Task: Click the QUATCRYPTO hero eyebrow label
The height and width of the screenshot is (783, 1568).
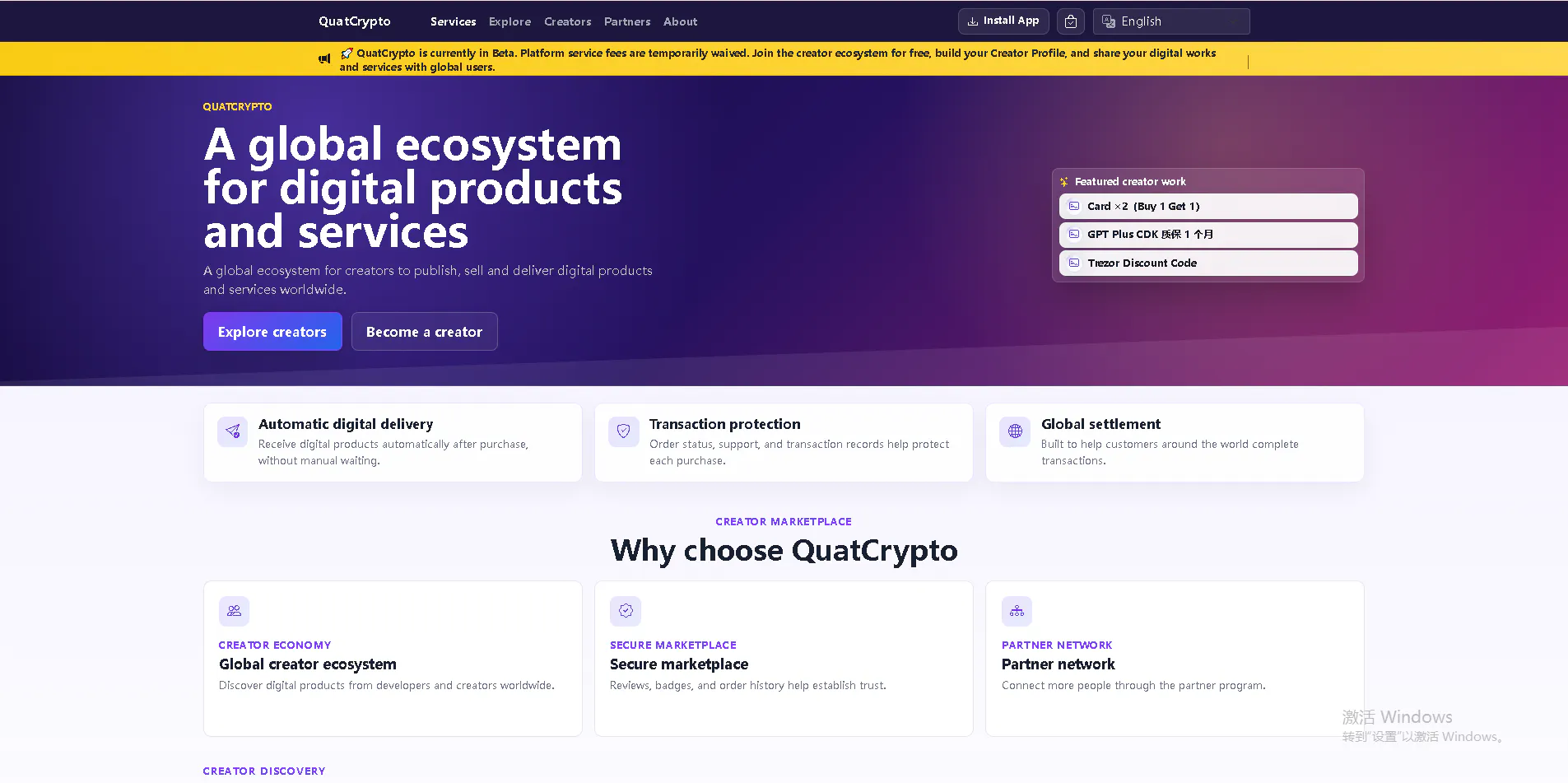Action: tap(237, 107)
